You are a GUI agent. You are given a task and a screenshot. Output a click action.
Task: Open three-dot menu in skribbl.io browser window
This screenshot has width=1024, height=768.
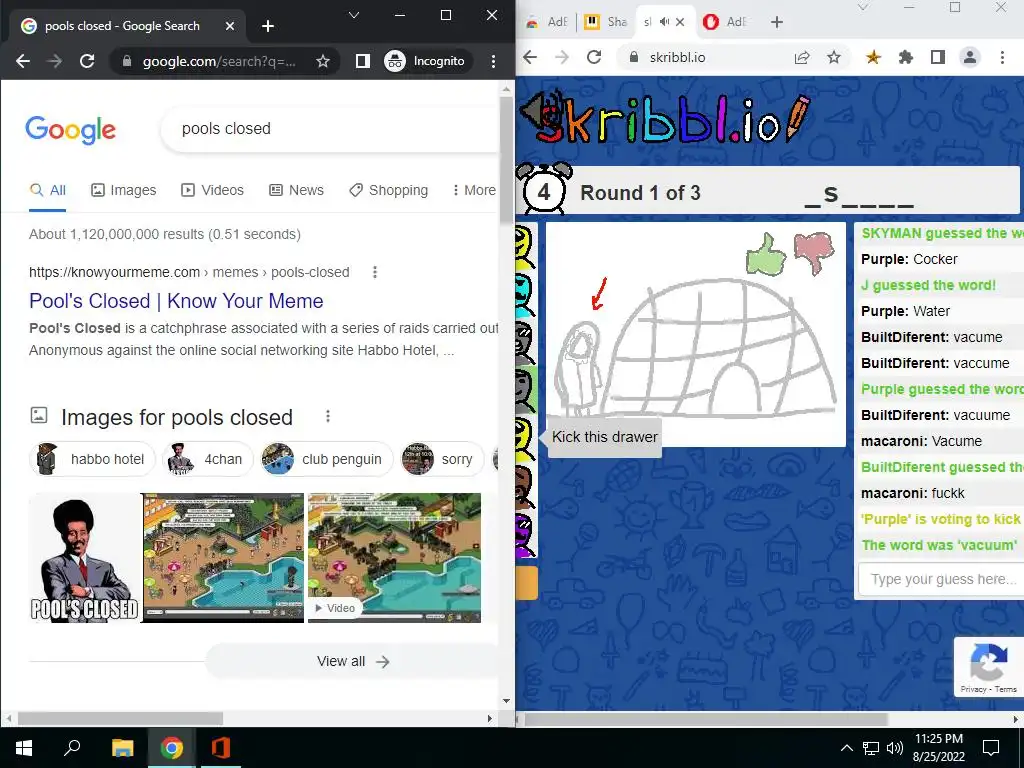click(1002, 57)
